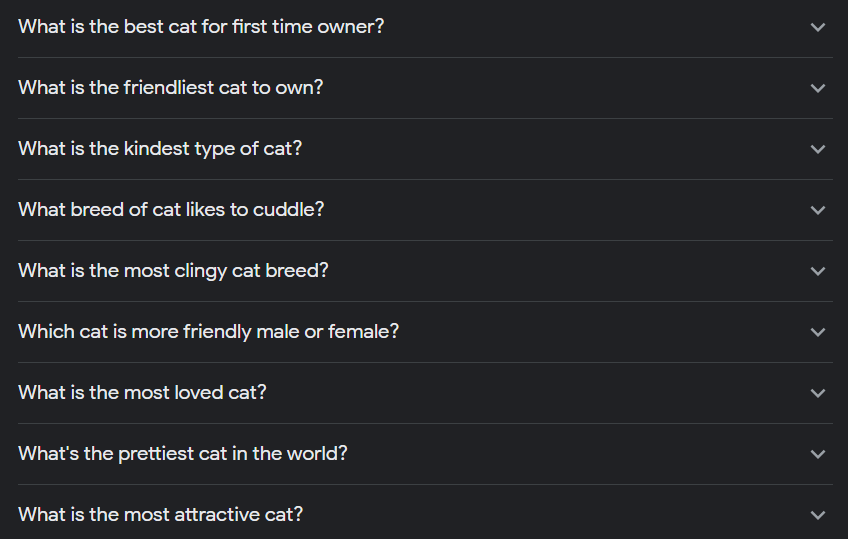Viewport: 848px width, 539px height.
Task: Click the question 'What is the most loved cat?'
Action: 142,393
